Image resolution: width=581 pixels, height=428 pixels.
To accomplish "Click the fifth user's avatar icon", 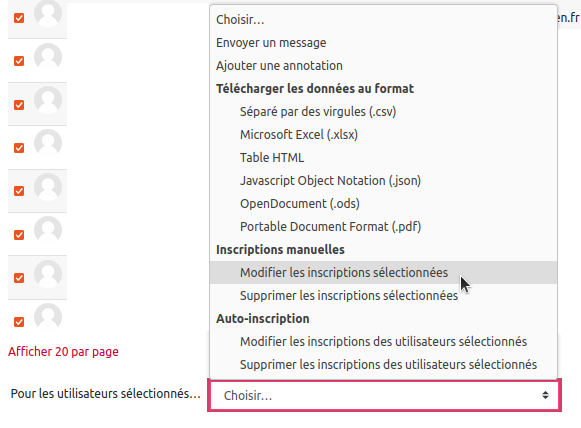I will (x=48, y=187).
